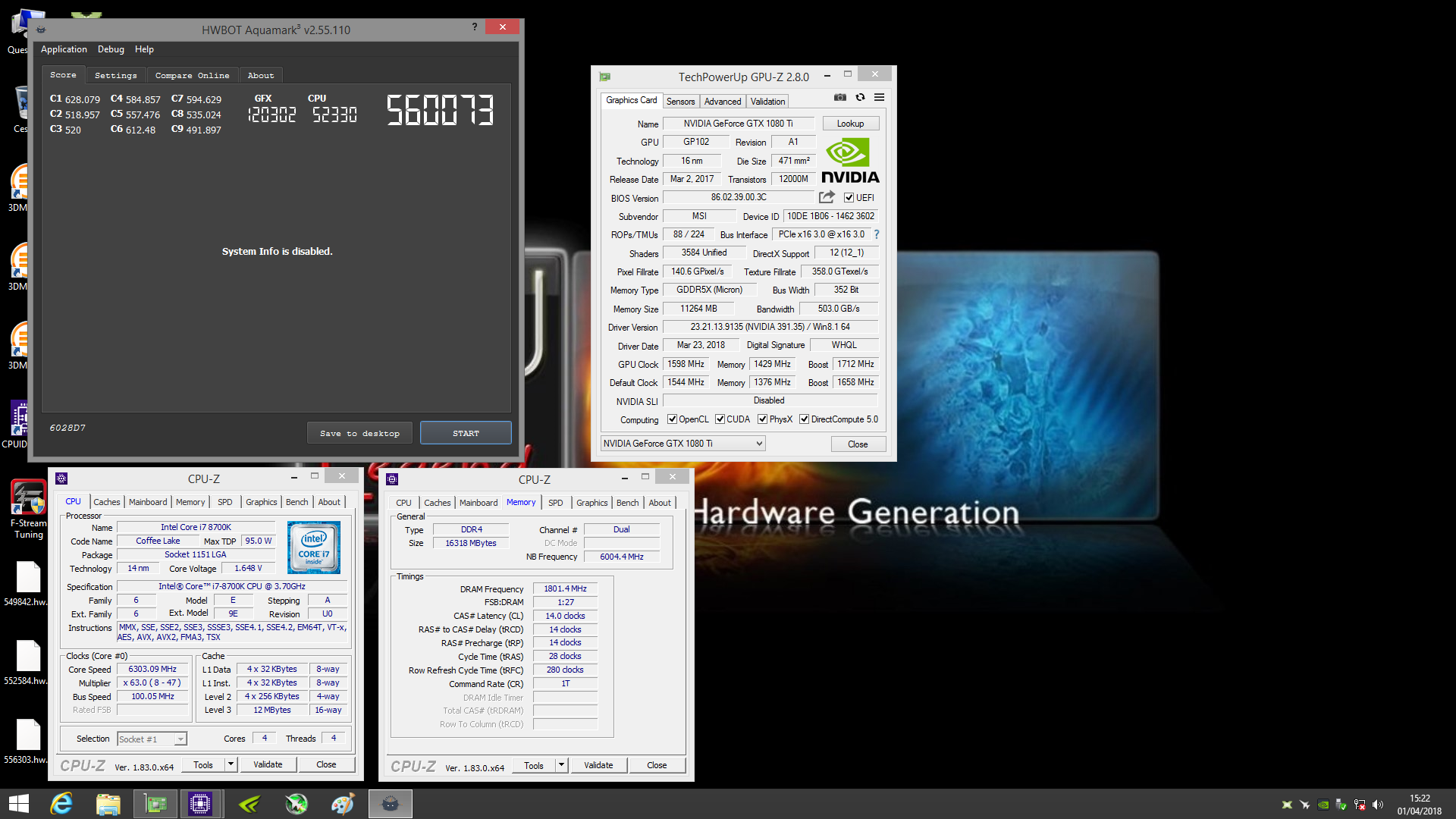Open the Graphics tab in the CPU-Z CPU window
This screenshot has height=819, width=1456.
(x=261, y=502)
